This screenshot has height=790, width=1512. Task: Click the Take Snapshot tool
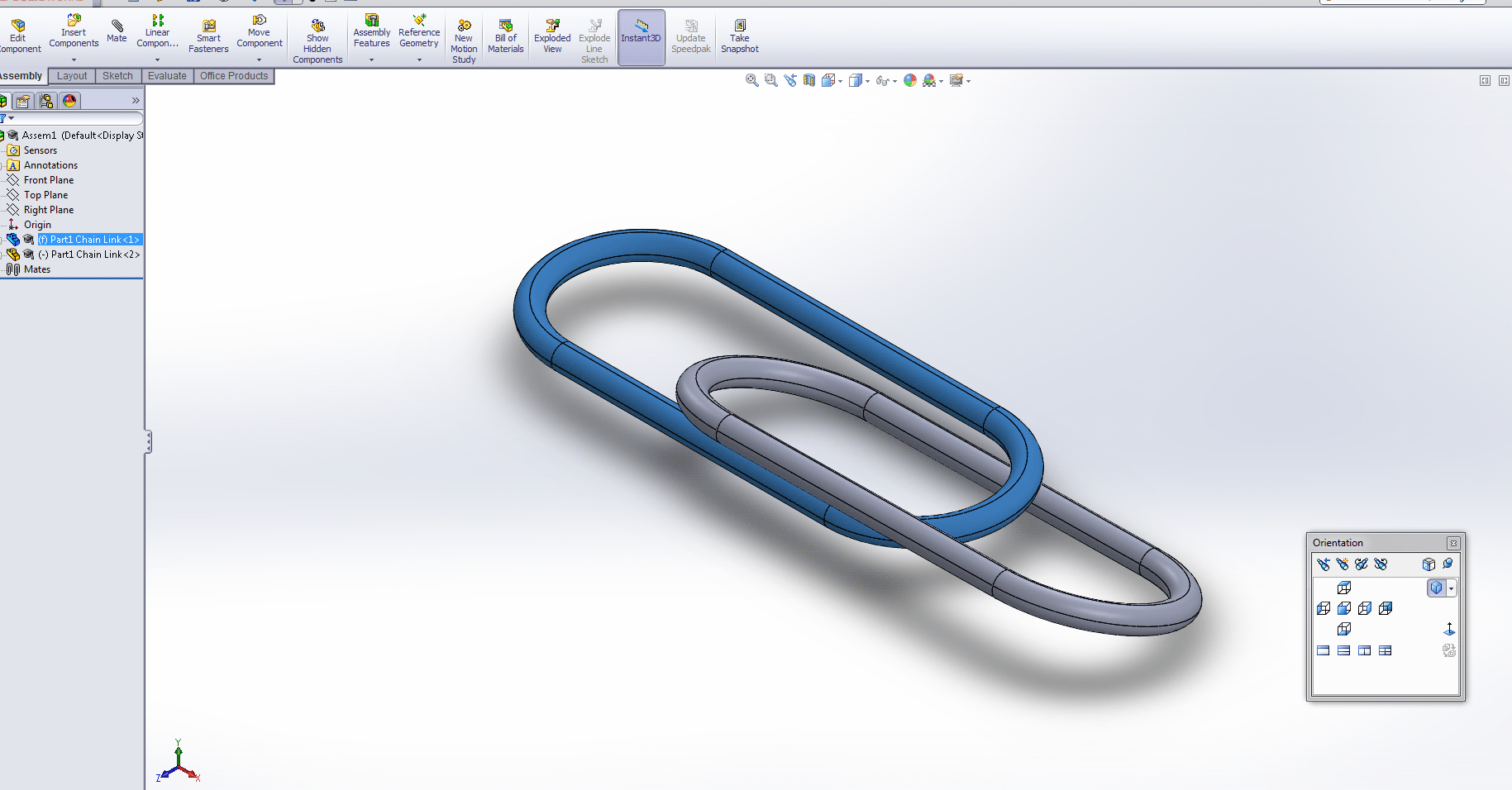[740, 37]
